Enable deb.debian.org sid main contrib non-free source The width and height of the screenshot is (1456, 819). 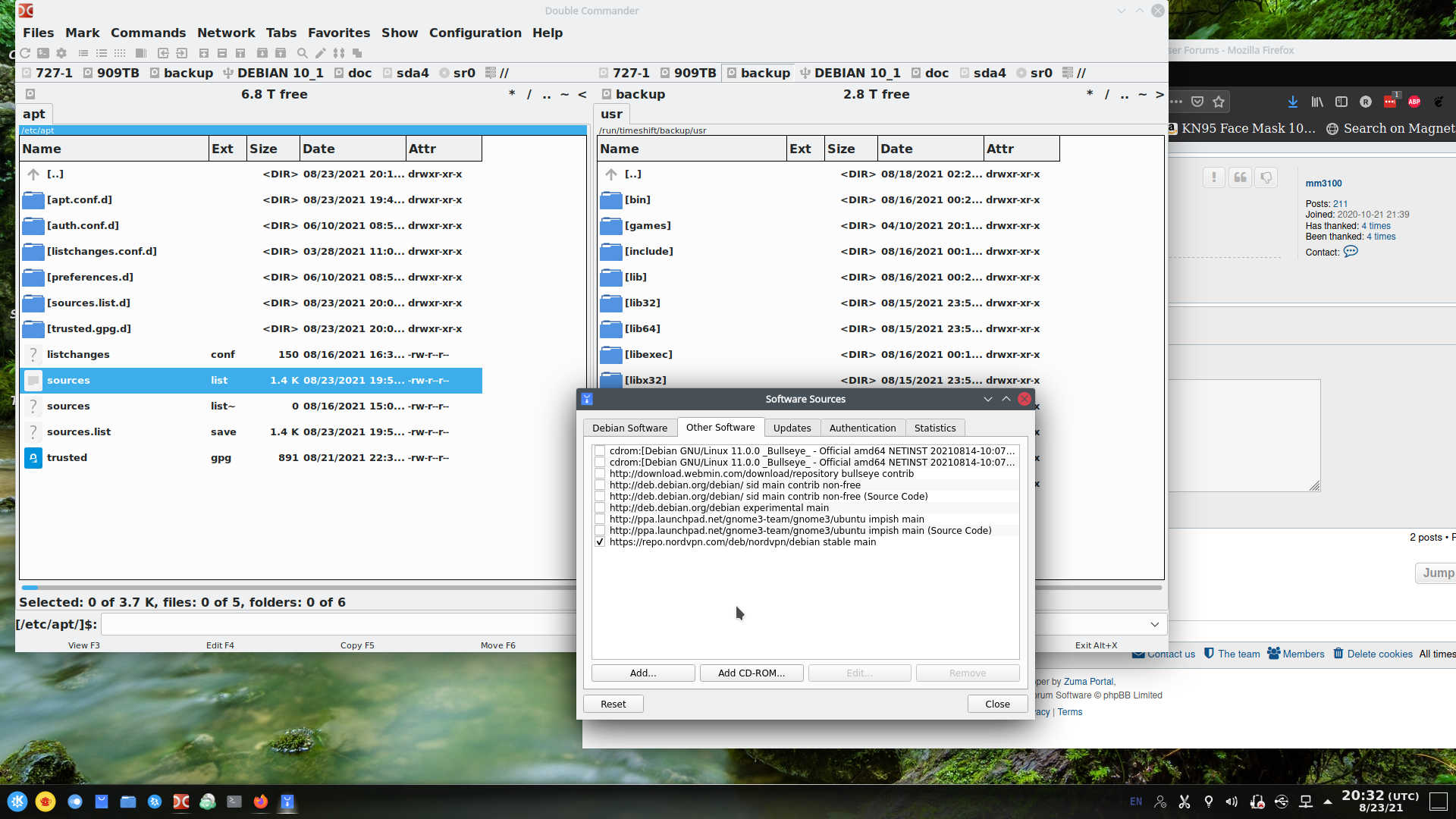click(600, 485)
